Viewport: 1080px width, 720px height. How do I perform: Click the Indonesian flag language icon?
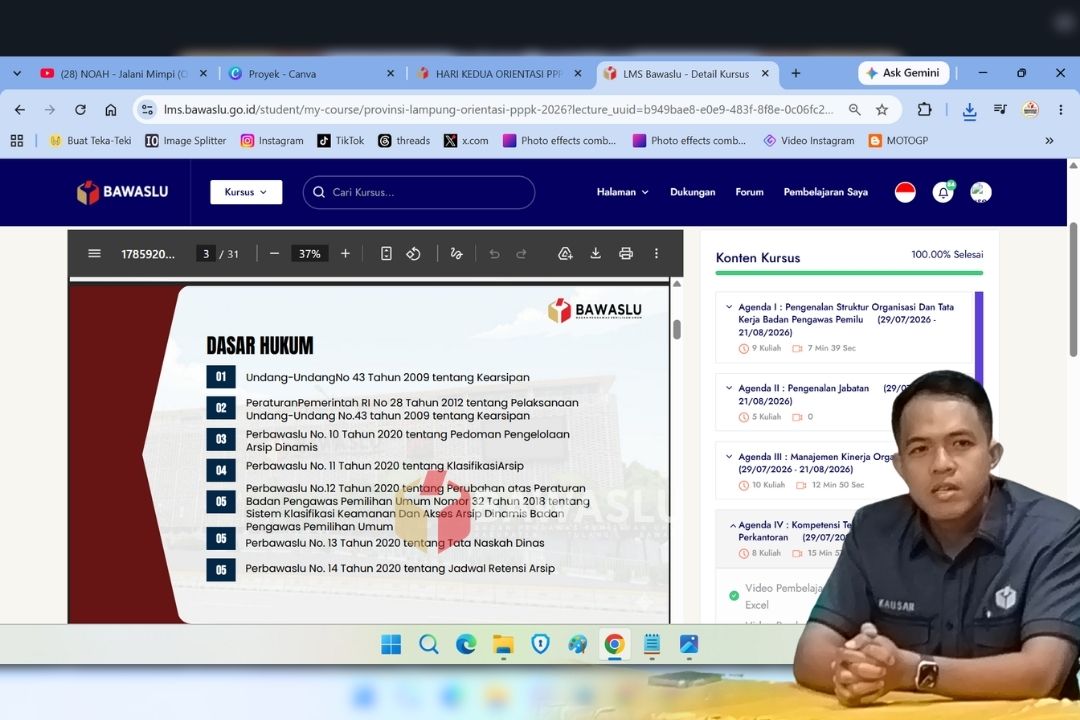coord(905,192)
